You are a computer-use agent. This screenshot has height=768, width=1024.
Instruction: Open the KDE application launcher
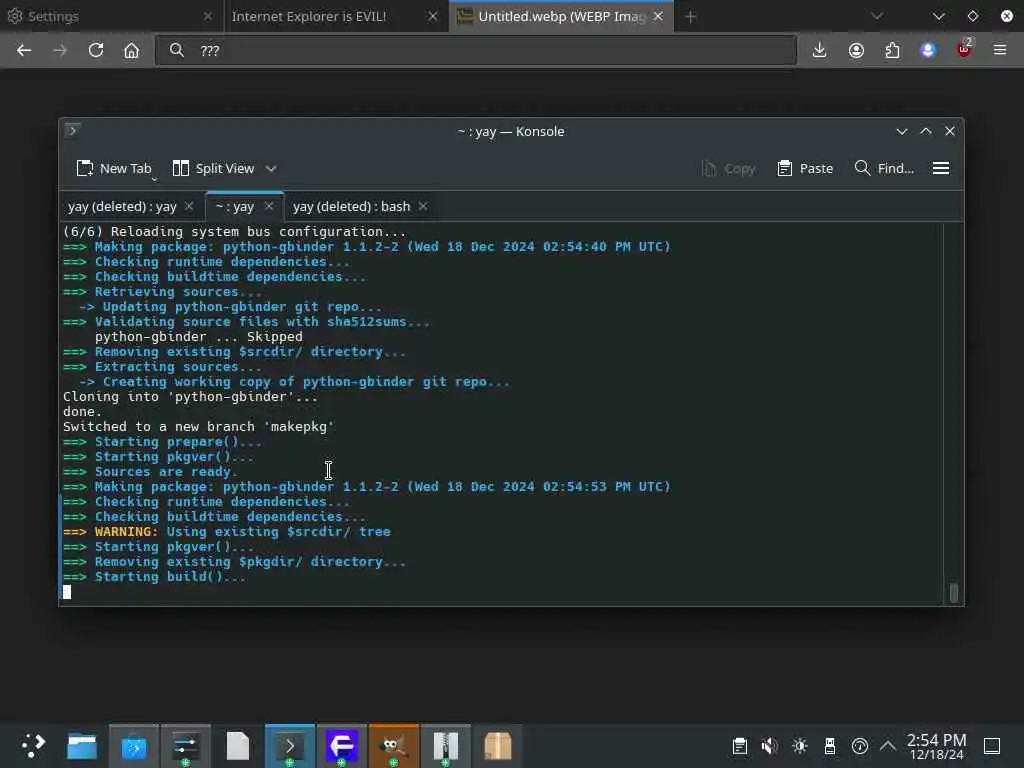[32, 745]
